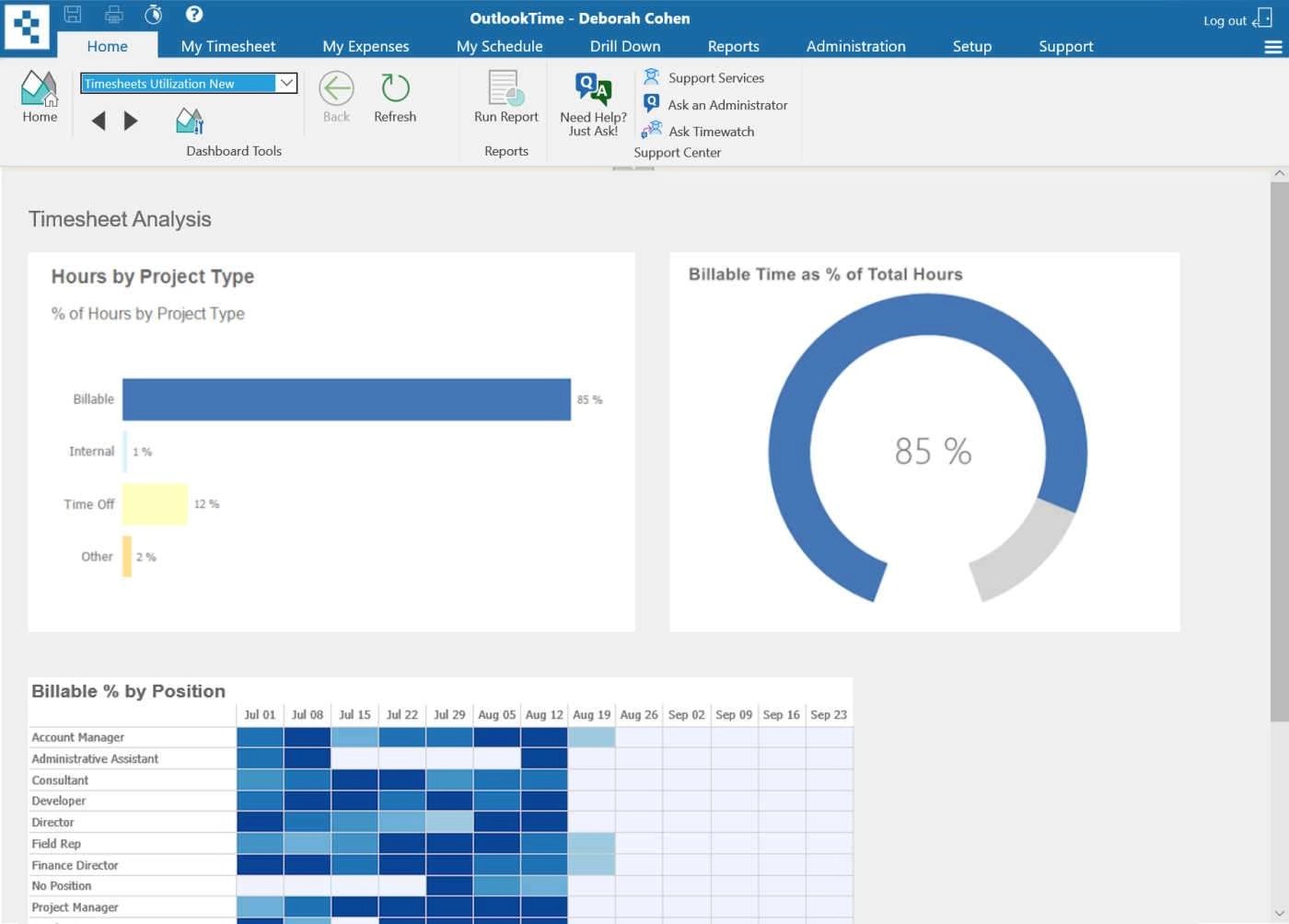Navigate back using the left arrow
Screen dimensions: 1289x924
99,120
